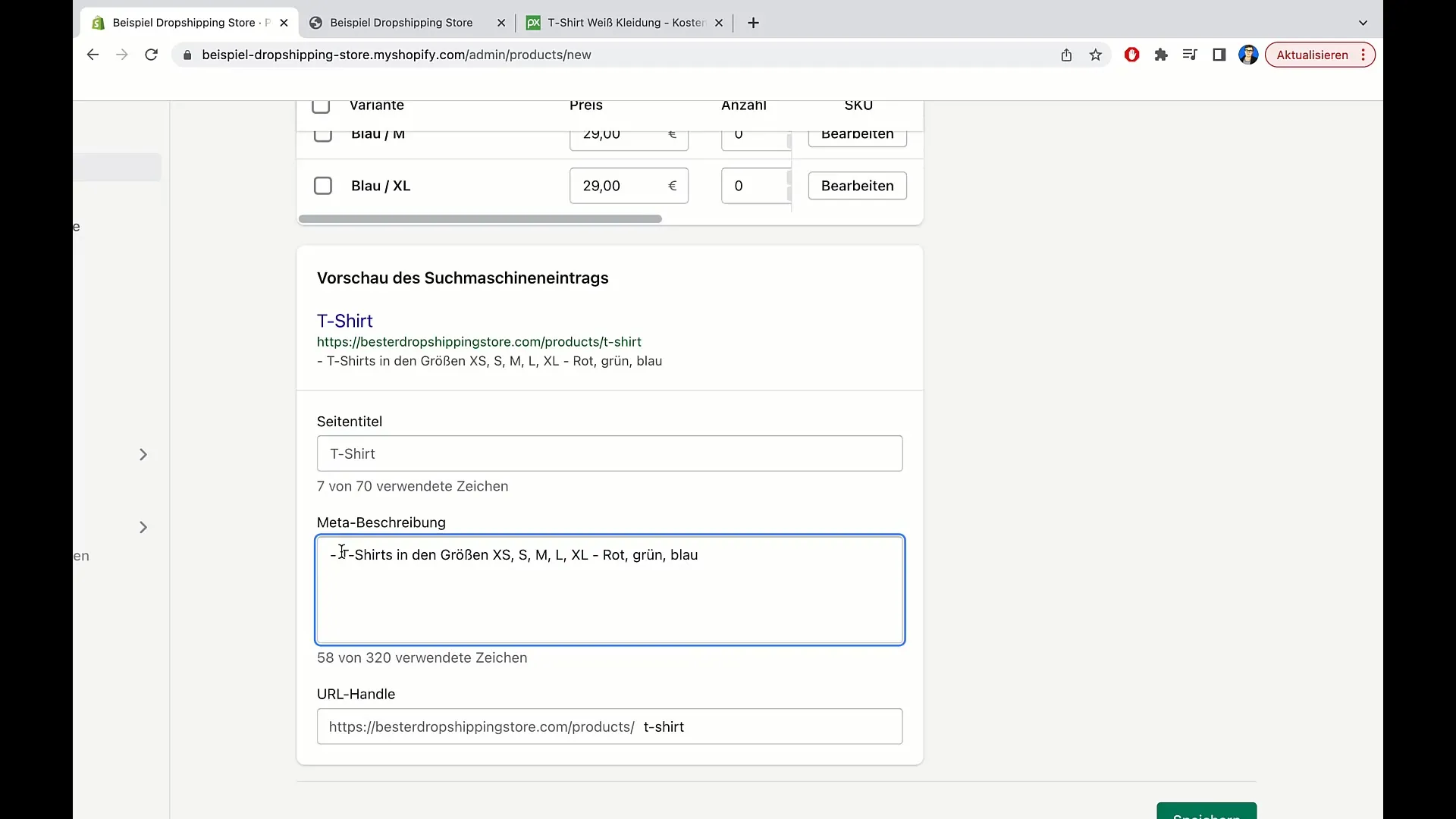Edit the Blau / XL quantity field
Screen dimensions: 1456x819
[x=756, y=186]
